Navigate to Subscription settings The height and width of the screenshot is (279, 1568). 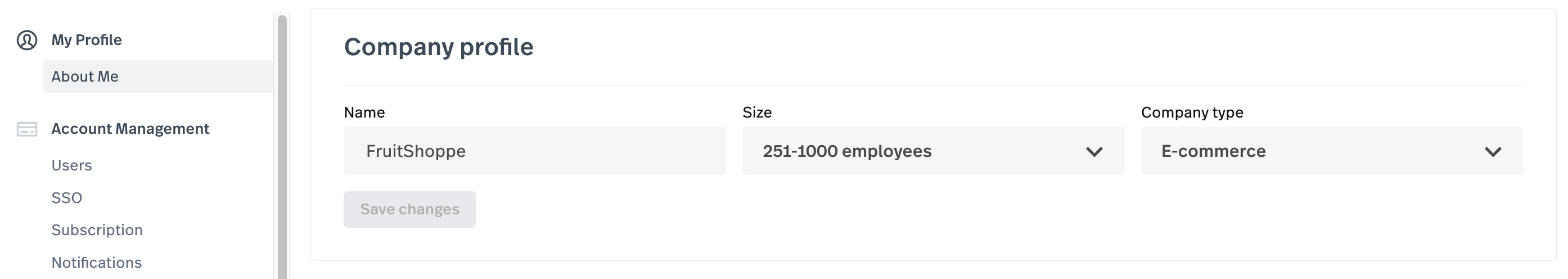click(x=97, y=230)
